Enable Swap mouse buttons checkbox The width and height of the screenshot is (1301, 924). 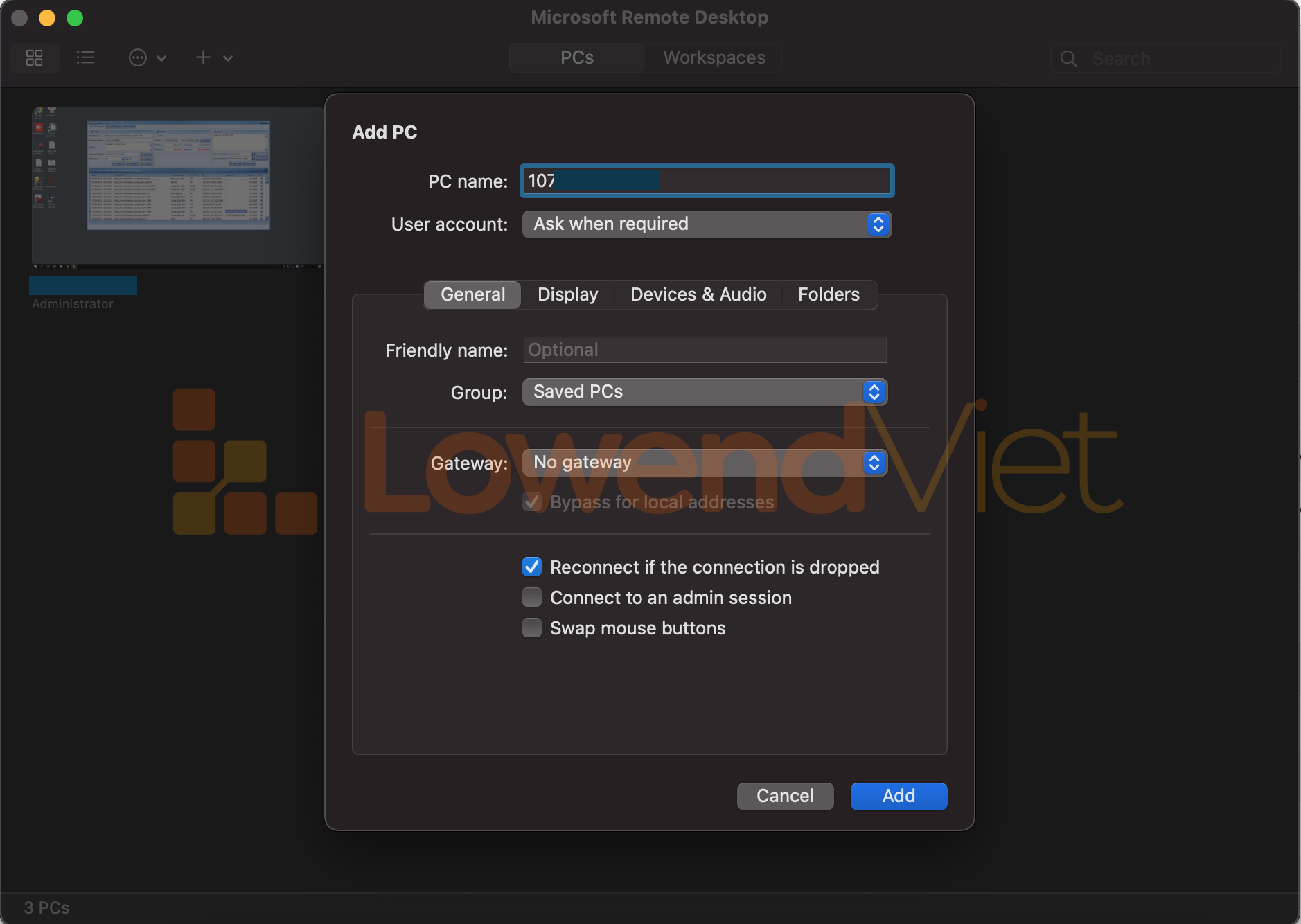532,628
